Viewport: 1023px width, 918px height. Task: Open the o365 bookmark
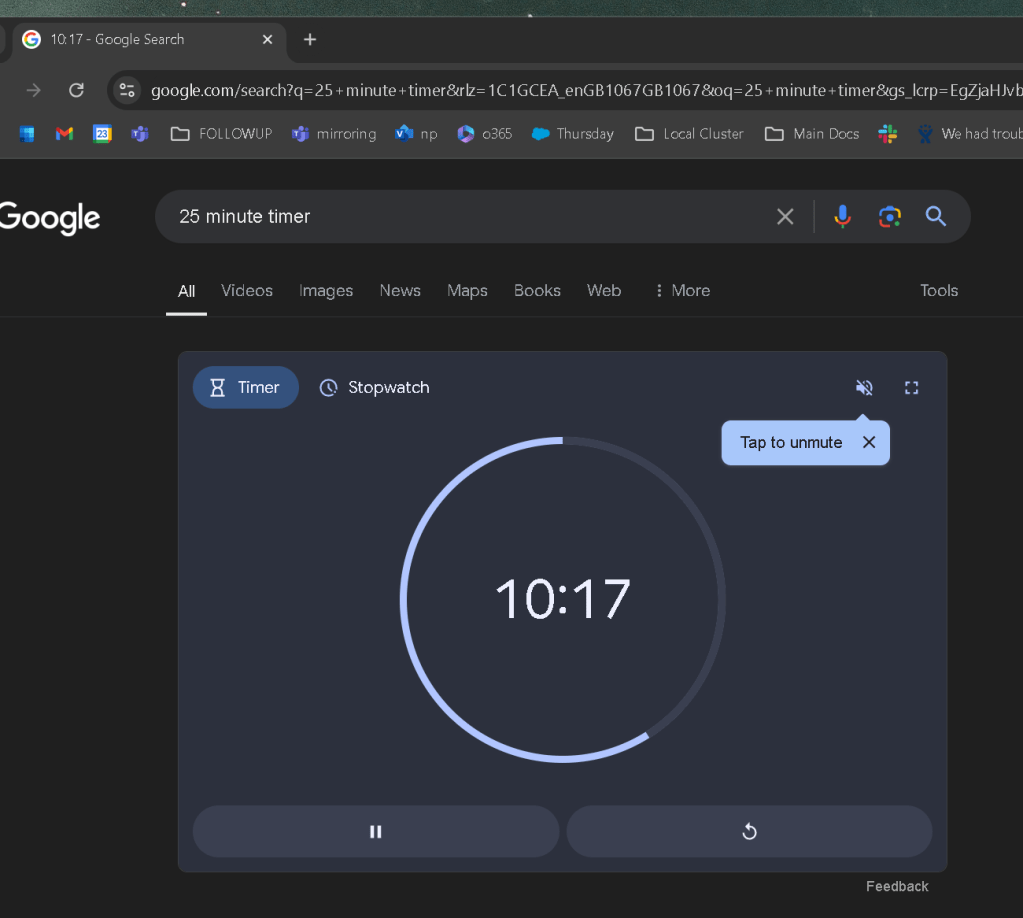click(485, 134)
